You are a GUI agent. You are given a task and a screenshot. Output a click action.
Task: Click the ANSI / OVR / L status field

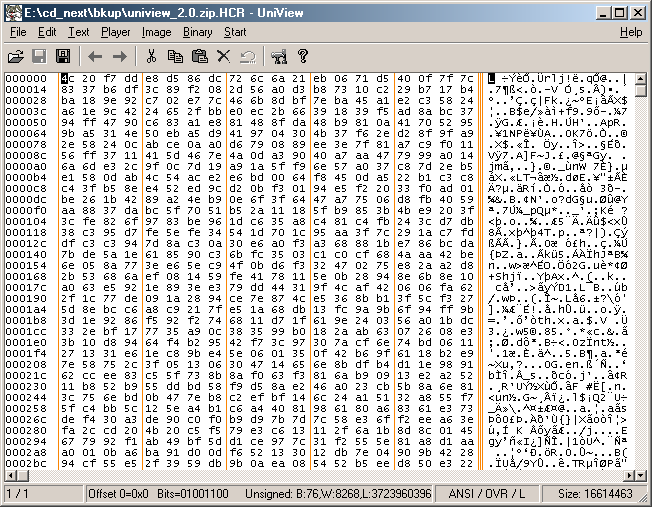(x=487, y=494)
